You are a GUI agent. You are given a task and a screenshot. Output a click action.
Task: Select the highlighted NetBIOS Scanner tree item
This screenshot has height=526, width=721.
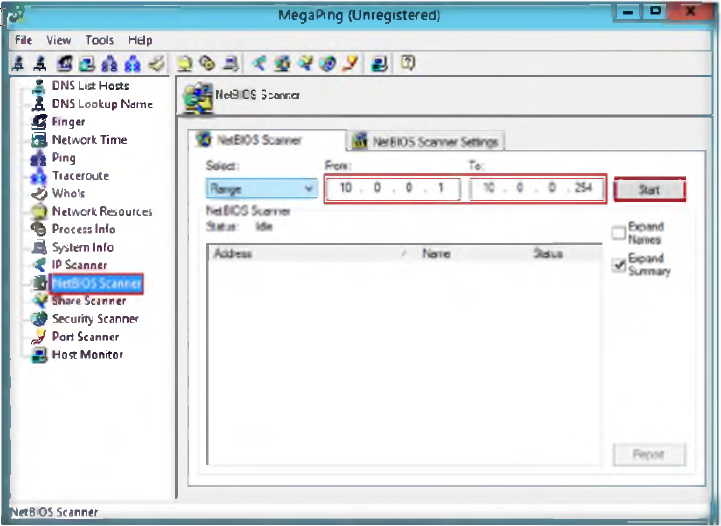[96, 283]
